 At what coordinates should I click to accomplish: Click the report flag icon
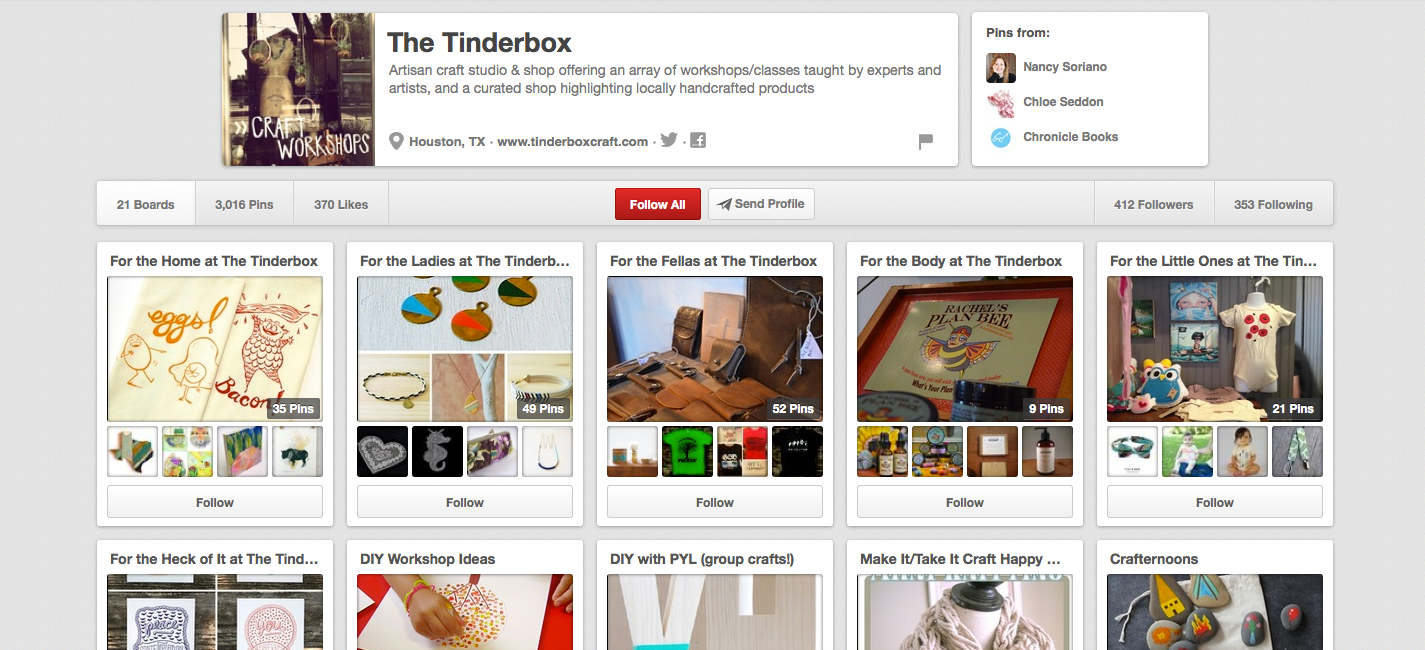point(926,142)
